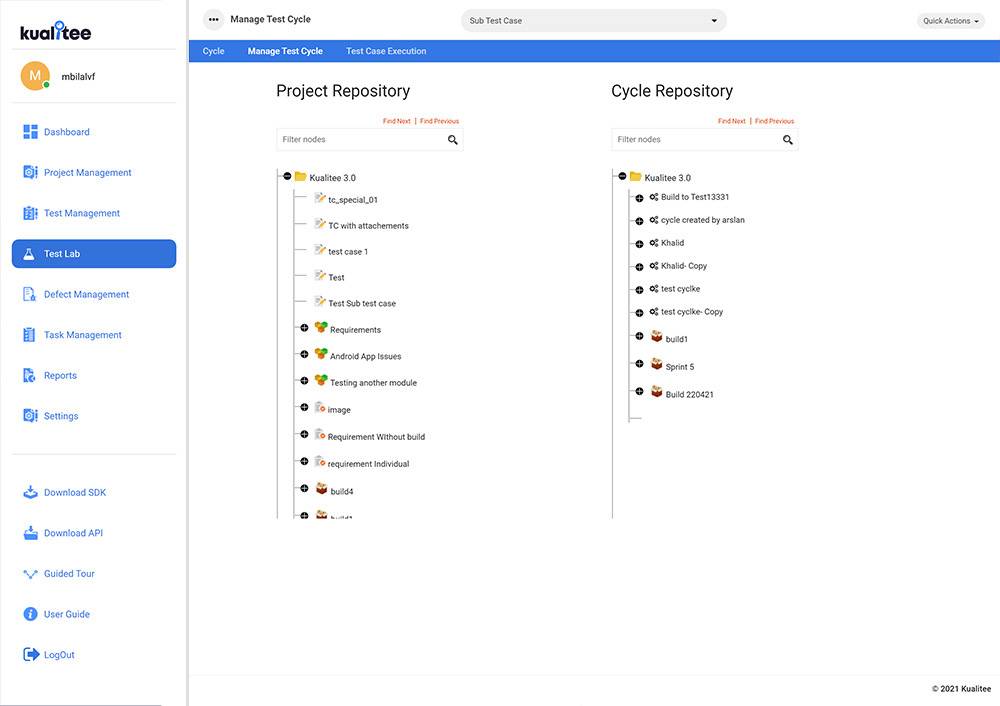The image size is (1000, 706).
Task: Click the LogOut link
Action: point(59,655)
